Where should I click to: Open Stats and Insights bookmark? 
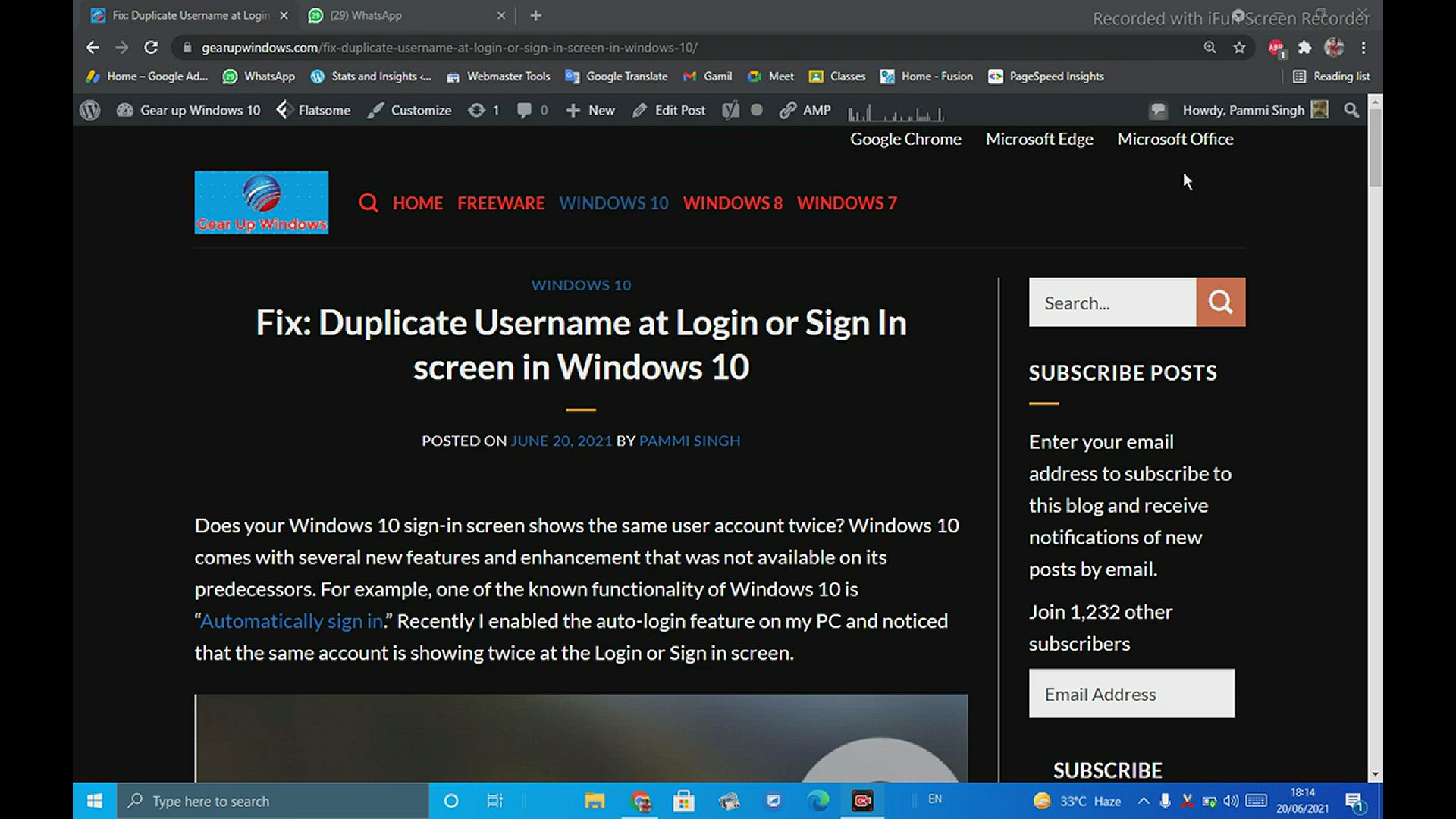click(x=370, y=77)
